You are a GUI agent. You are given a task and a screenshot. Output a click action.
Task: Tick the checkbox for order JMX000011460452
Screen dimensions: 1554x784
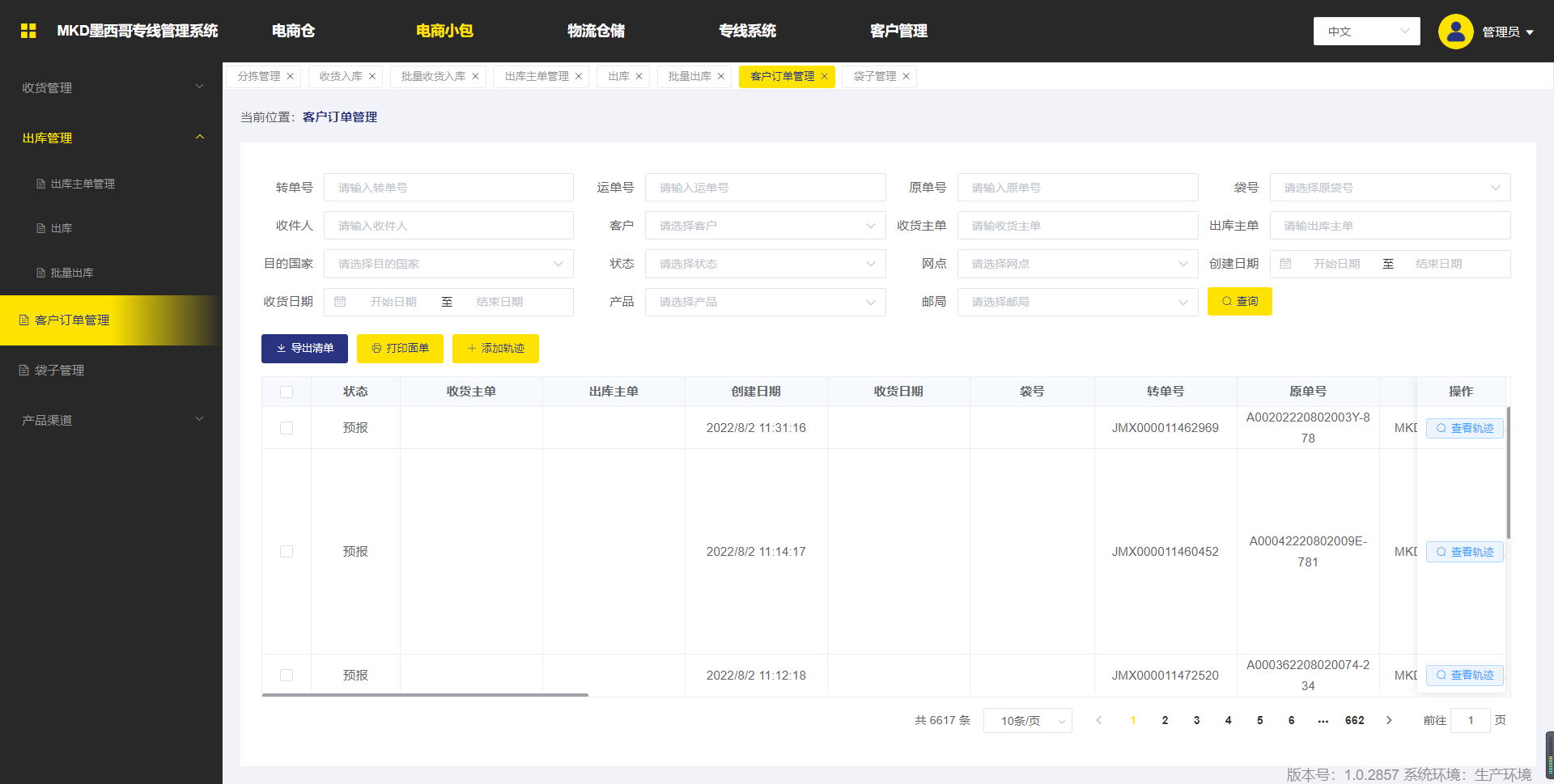tap(287, 552)
